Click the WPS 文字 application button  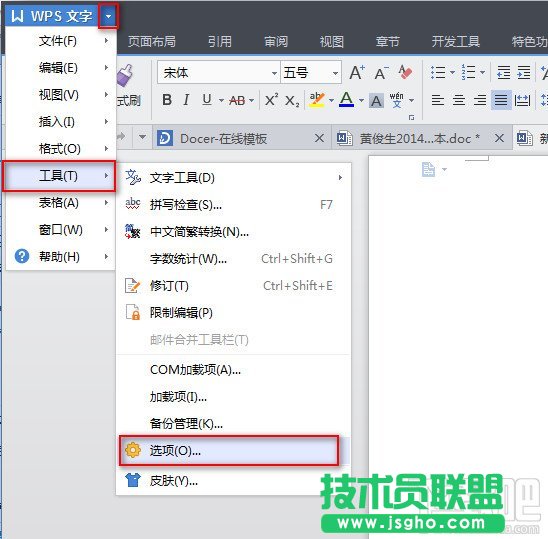pyautogui.click(x=52, y=16)
